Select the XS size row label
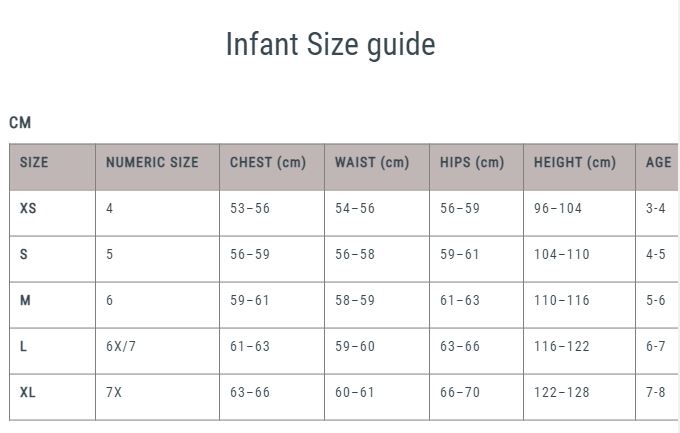 pos(28,208)
